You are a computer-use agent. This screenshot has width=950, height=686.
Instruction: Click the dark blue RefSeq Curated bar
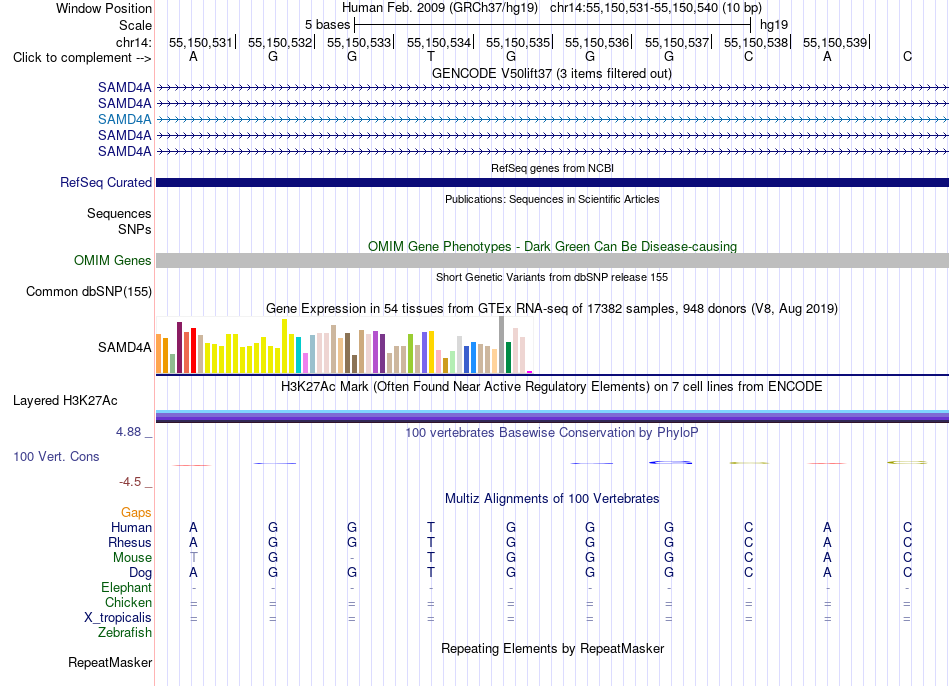click(x=552, y=182)
